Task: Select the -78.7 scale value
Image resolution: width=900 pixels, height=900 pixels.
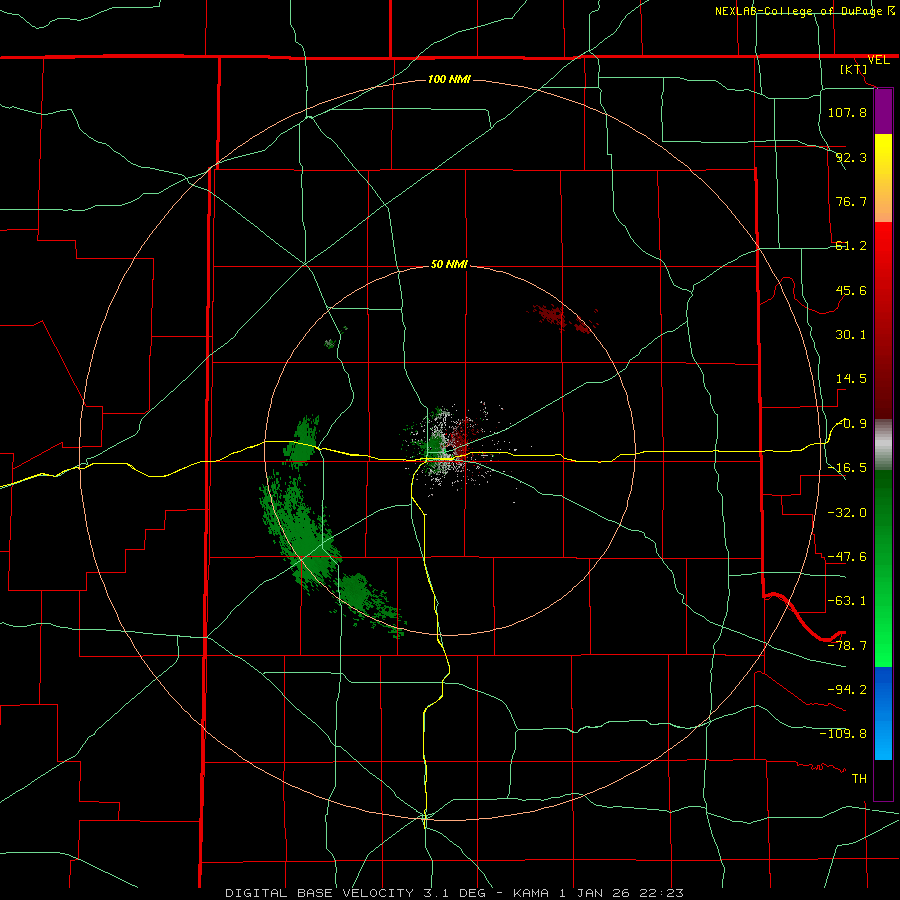Action: click(847, 646)
